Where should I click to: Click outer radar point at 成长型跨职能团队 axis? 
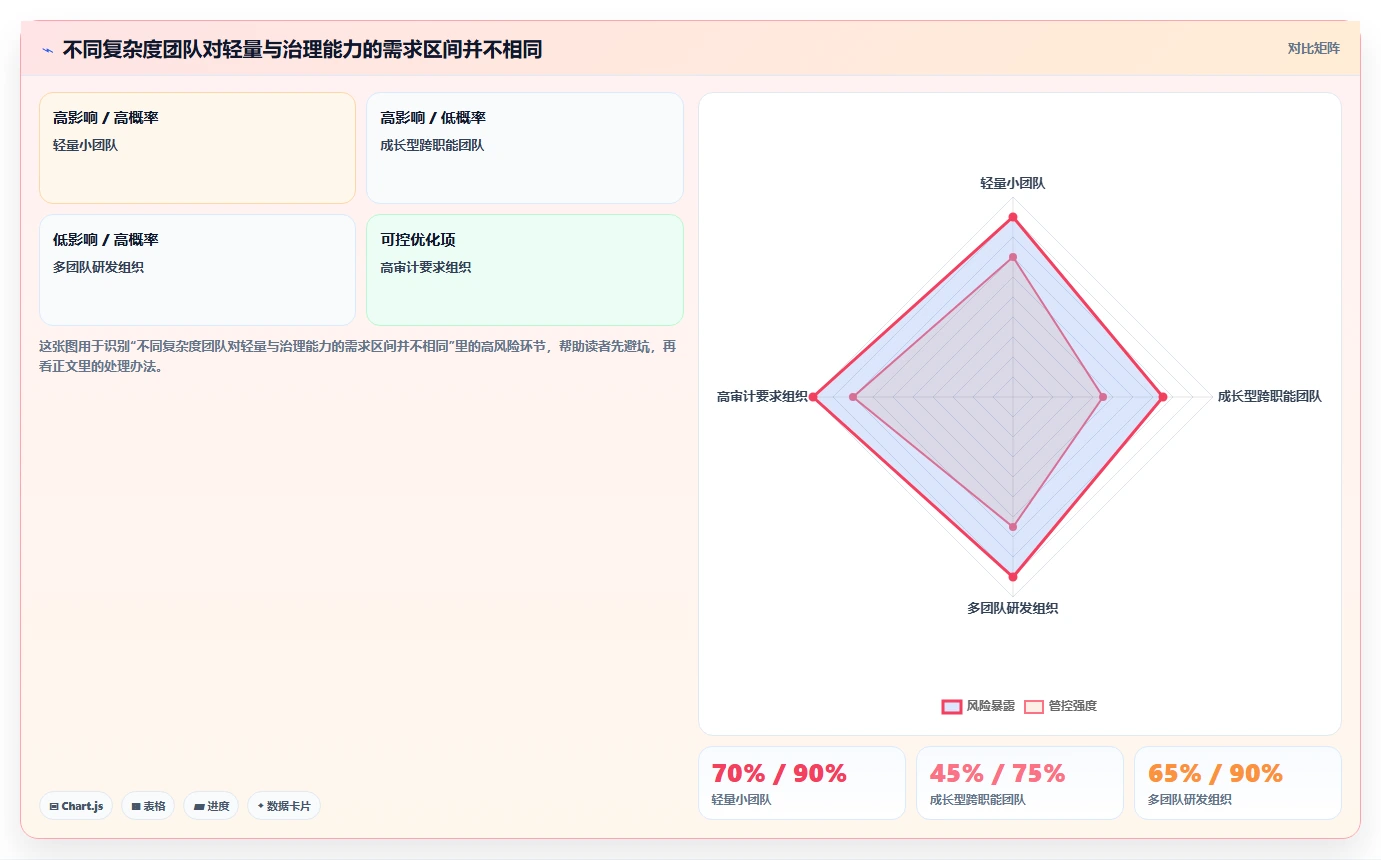[1163, 397]
